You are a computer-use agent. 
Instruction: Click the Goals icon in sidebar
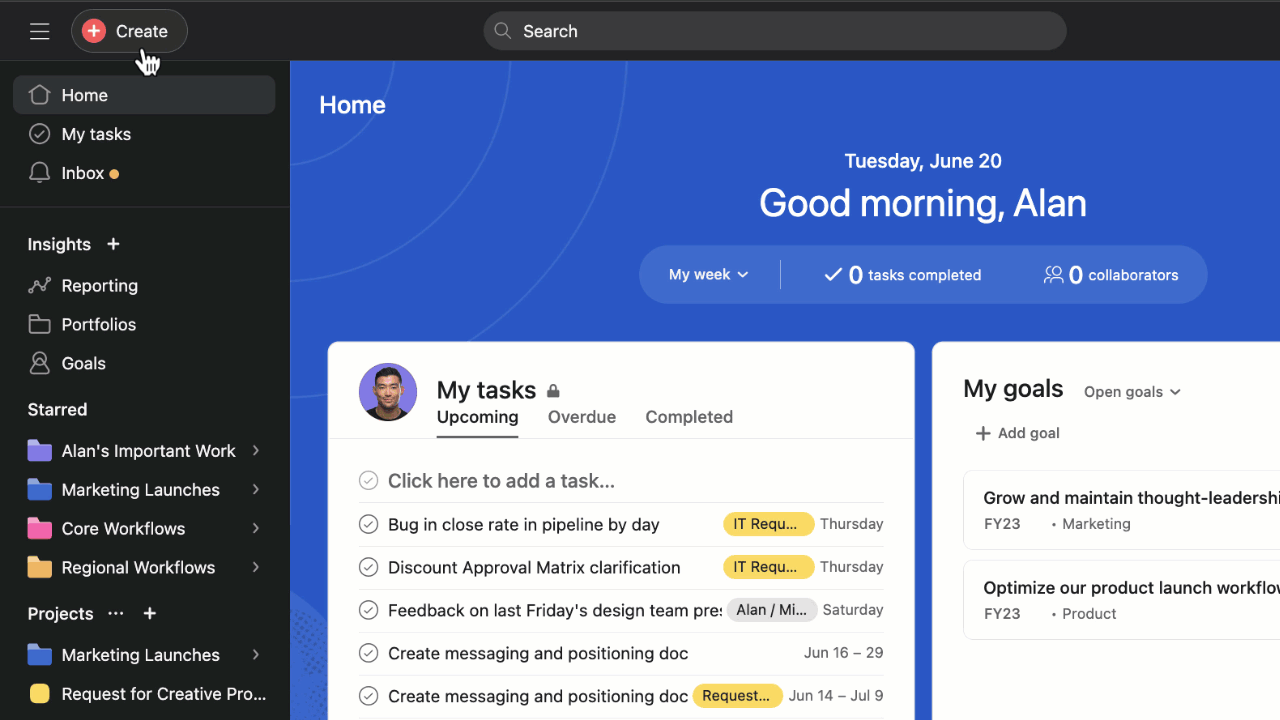(x=40, y=363)
